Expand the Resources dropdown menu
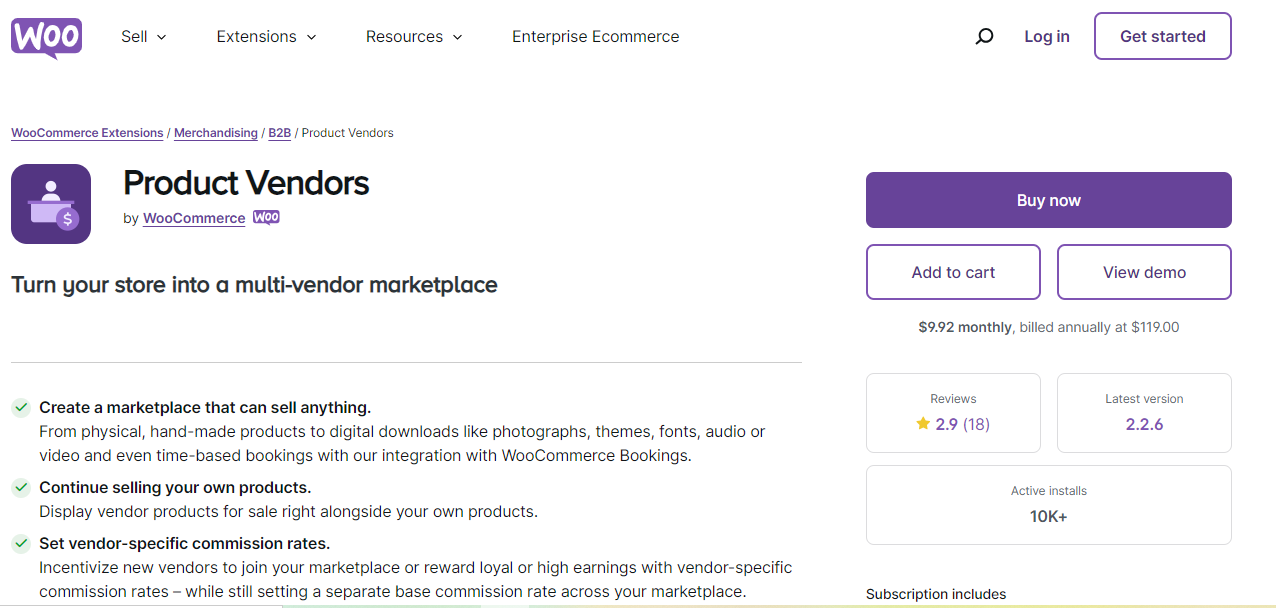 414,37
